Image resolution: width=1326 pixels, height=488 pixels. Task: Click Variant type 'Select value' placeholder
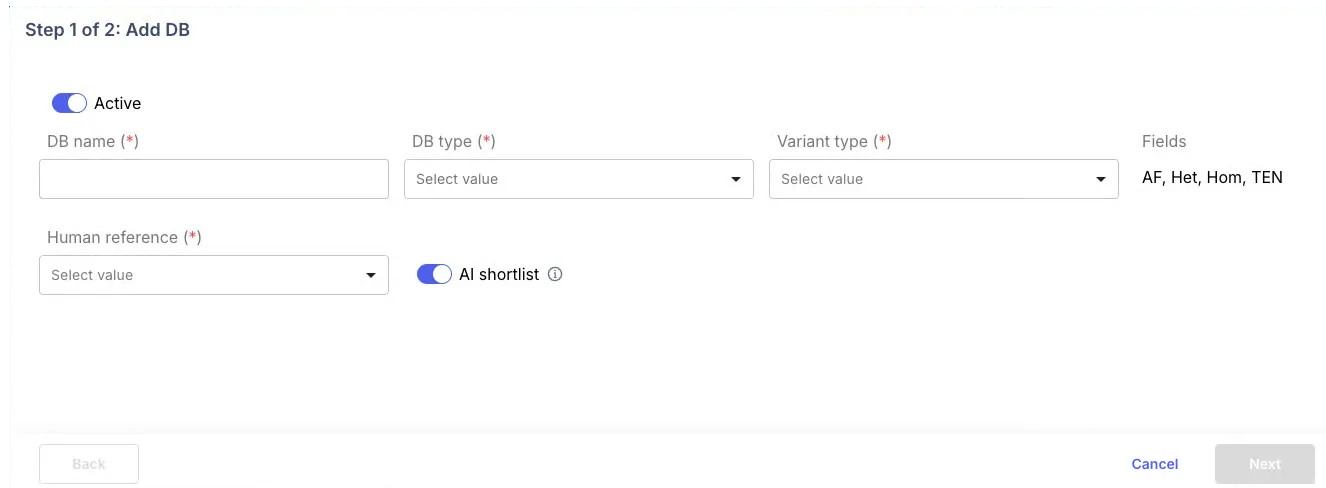(822, 179)
